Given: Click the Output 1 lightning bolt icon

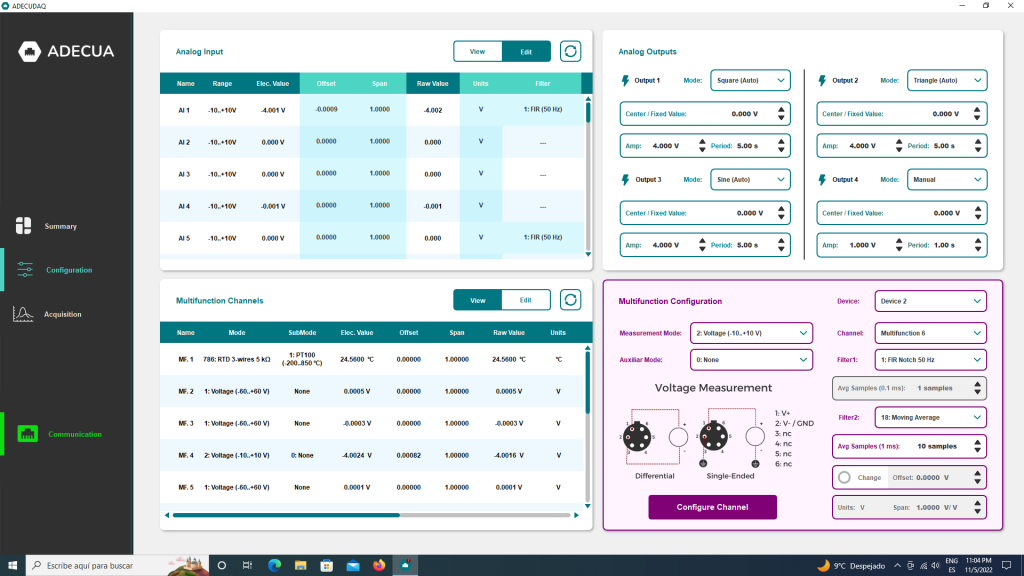Looking at the screenshot, I should click(627, 80).
